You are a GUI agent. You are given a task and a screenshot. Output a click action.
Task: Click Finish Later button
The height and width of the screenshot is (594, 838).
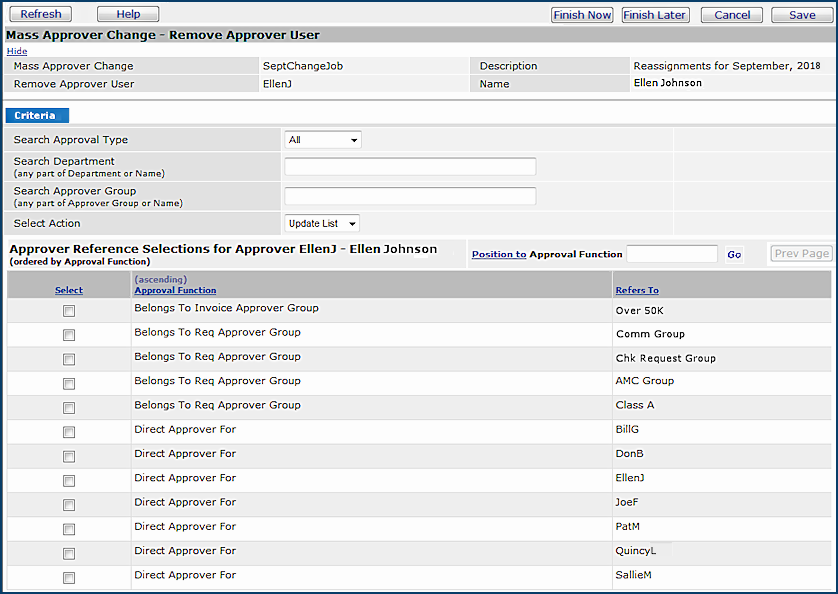[655, 15]
